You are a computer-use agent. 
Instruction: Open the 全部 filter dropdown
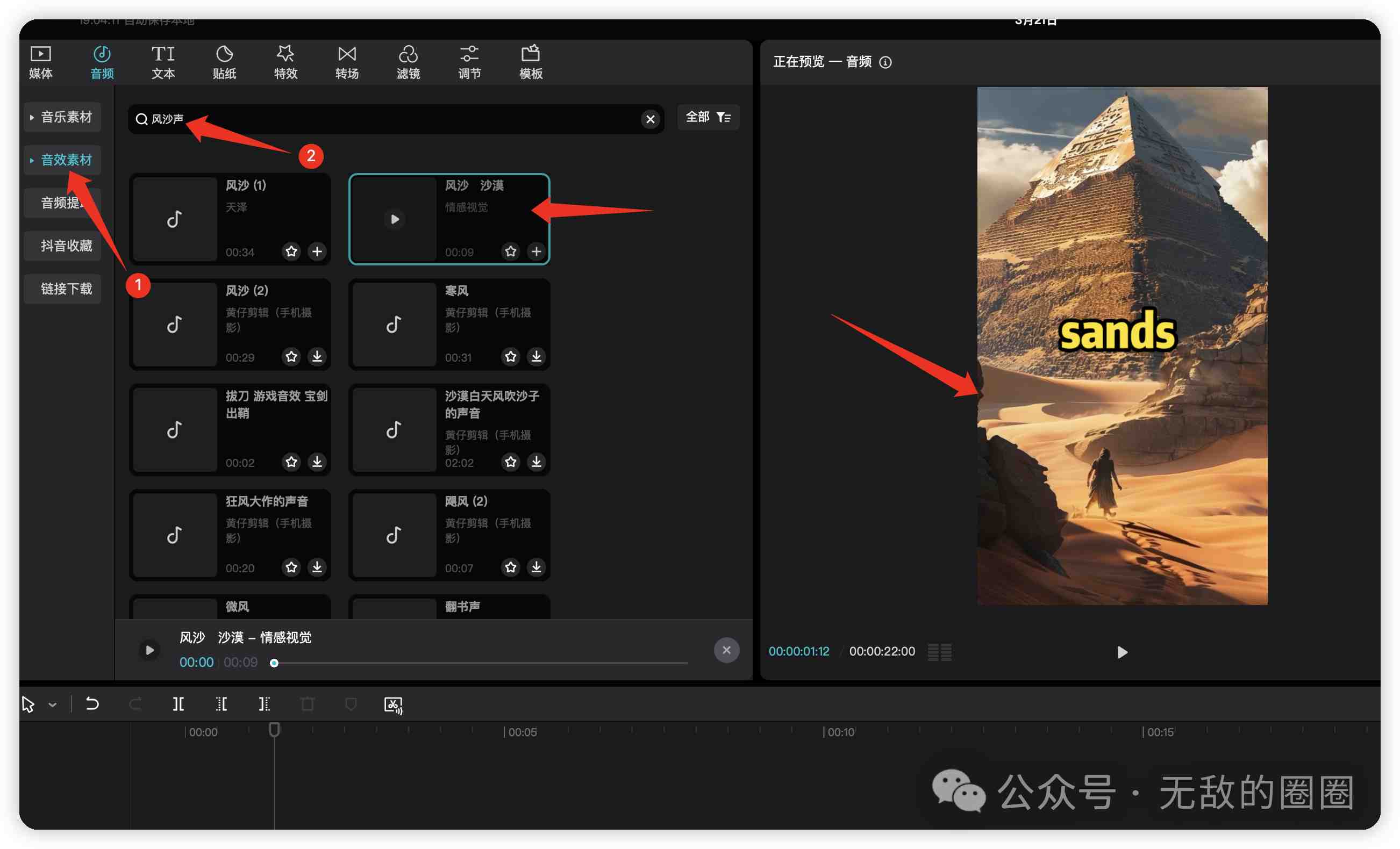click(x=708, y=117)
